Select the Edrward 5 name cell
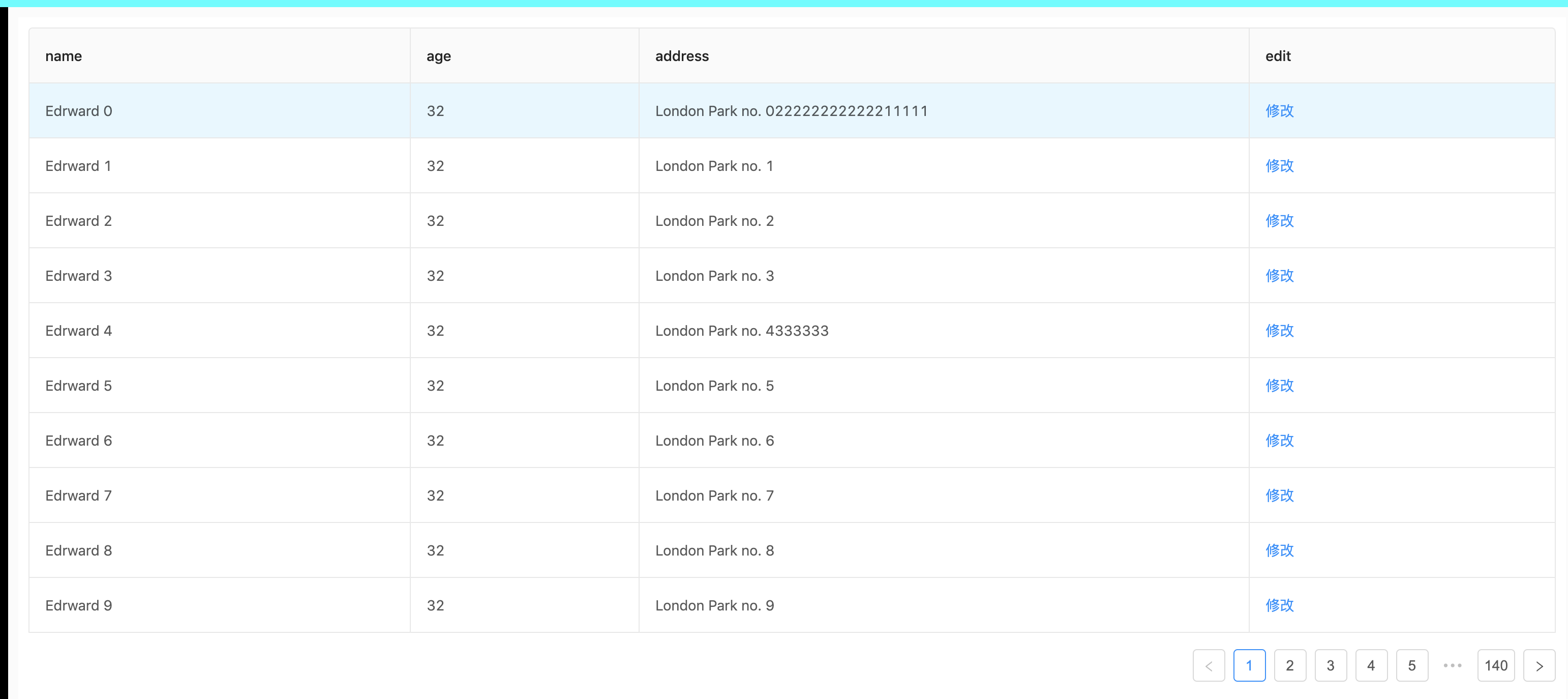The image size is (1568, 699). [x=78, y=386]
